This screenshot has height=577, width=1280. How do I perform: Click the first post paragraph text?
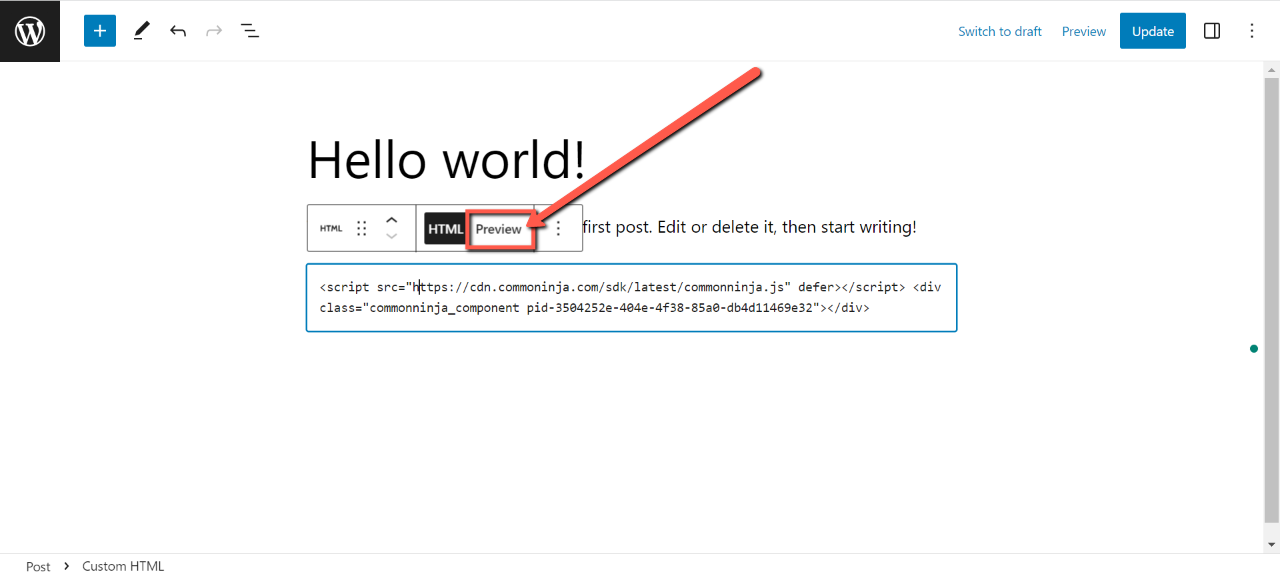point(749,227)
